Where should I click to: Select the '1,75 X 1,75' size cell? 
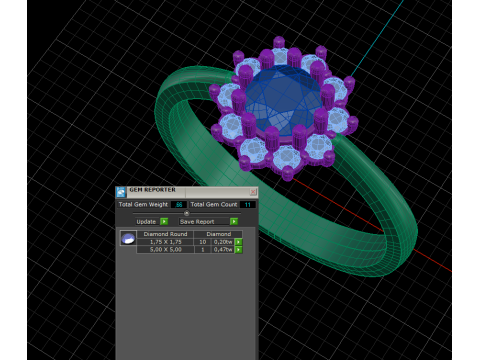coord(165,242)
